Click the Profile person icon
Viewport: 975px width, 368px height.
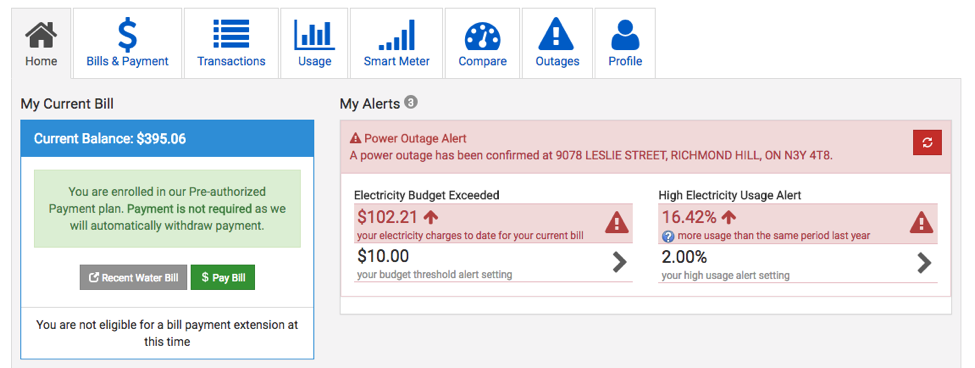(x=625, y=35)
